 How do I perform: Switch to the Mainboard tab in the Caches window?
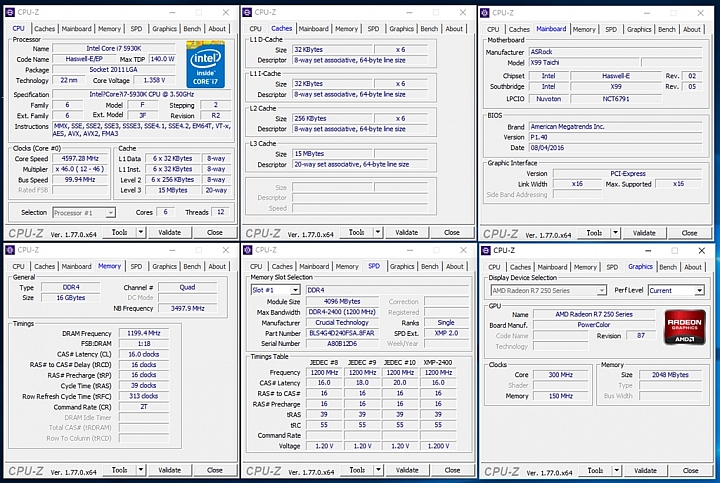coord(314,28)
